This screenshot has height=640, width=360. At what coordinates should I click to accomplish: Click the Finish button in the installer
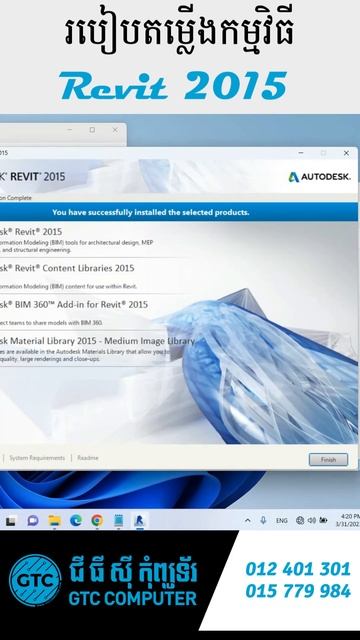click(x=328, y=460)
